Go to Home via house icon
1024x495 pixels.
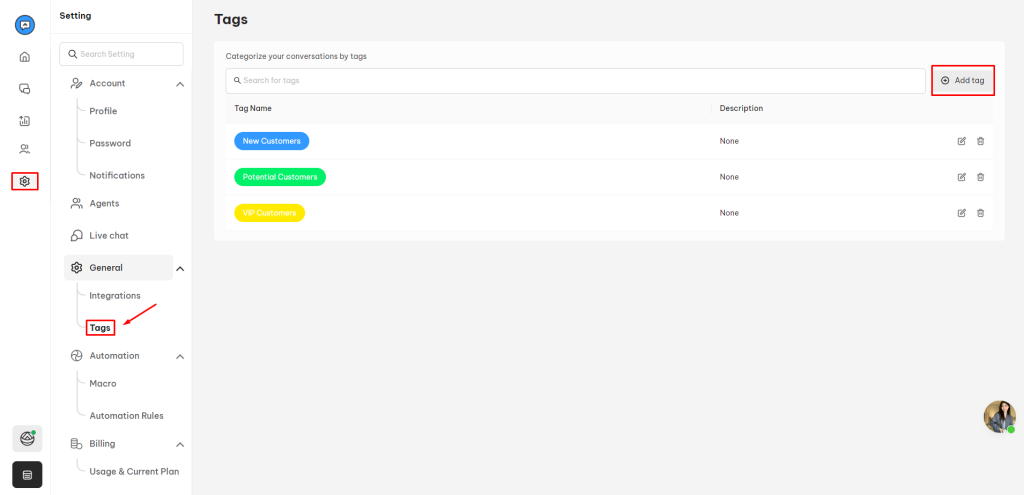[x=25, y=57]
